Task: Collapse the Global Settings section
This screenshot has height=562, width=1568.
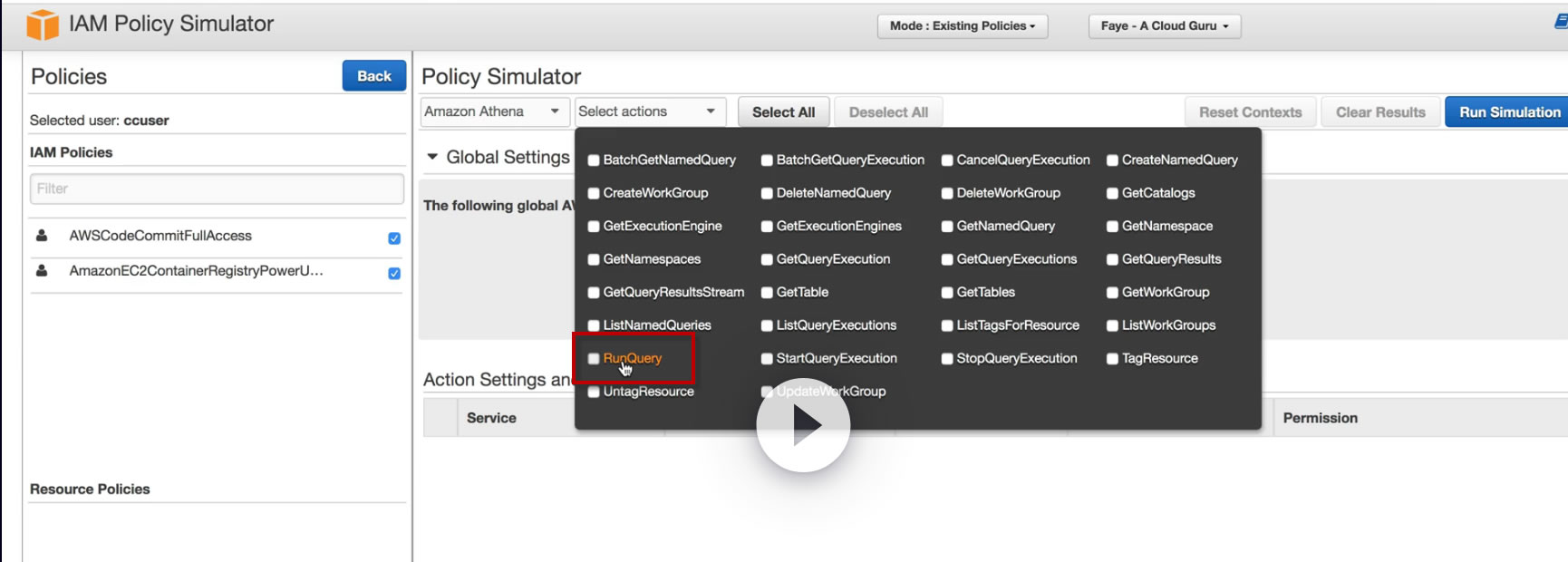Action: (432, 157)
